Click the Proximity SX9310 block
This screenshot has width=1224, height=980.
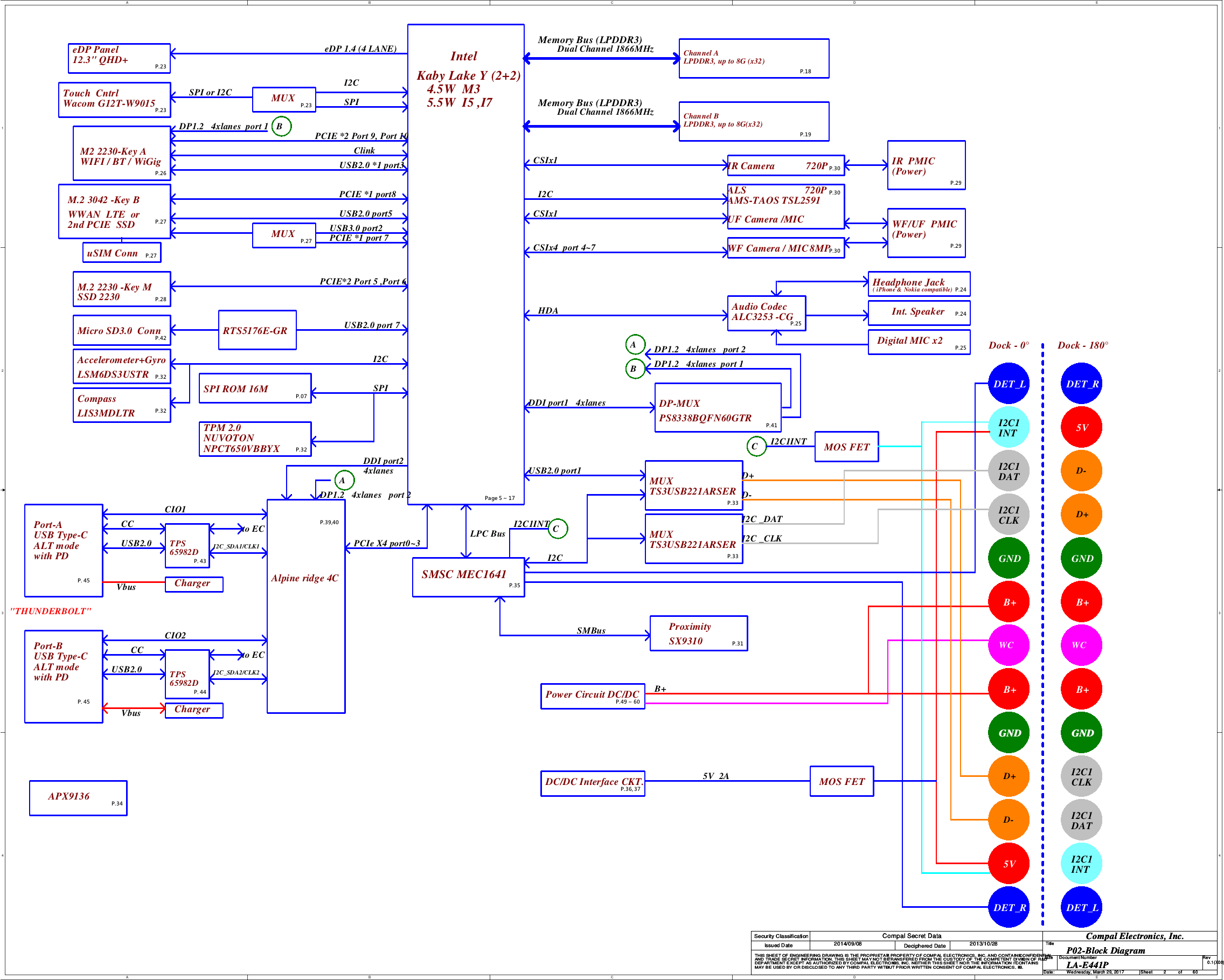point(698,633)
